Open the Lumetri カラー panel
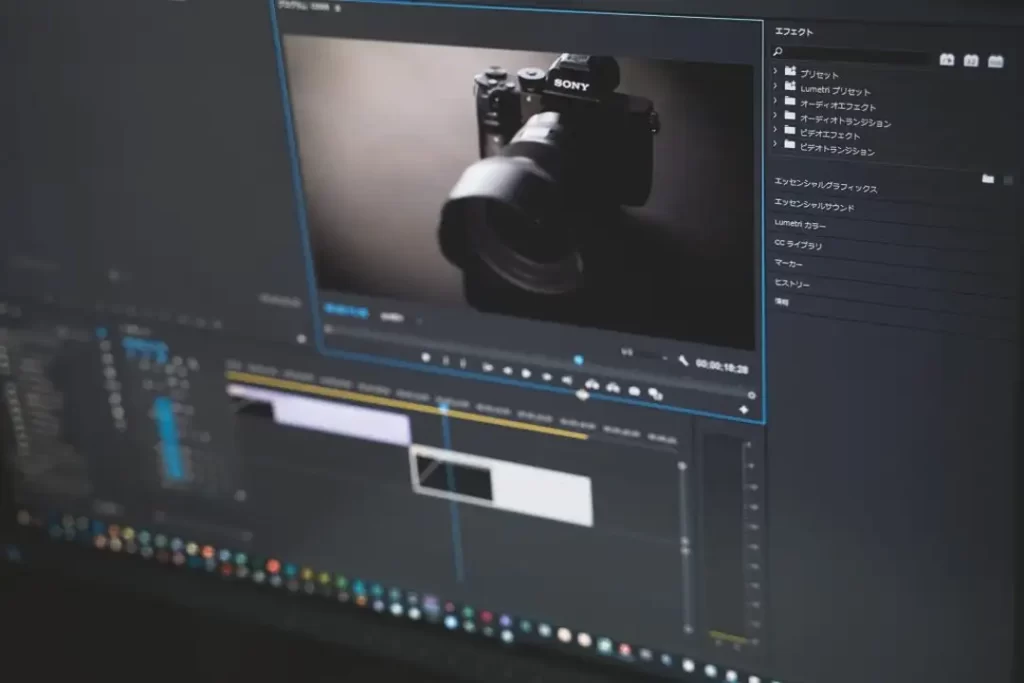The height and width of the screenshot is (683, 1024). point(800,225)
